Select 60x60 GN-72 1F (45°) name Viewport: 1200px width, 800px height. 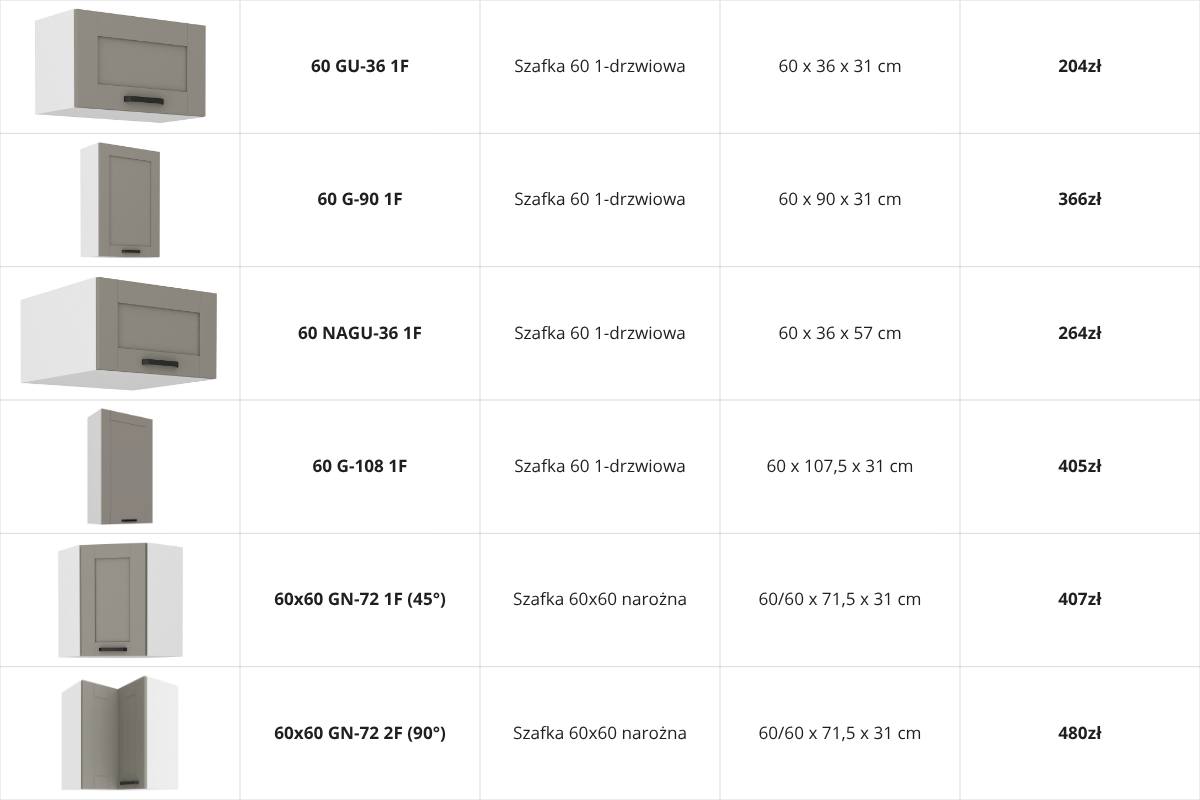360,599
